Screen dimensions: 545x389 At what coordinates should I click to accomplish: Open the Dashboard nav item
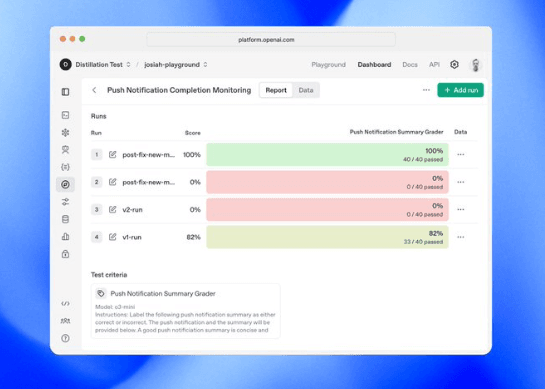coord(374,65)
